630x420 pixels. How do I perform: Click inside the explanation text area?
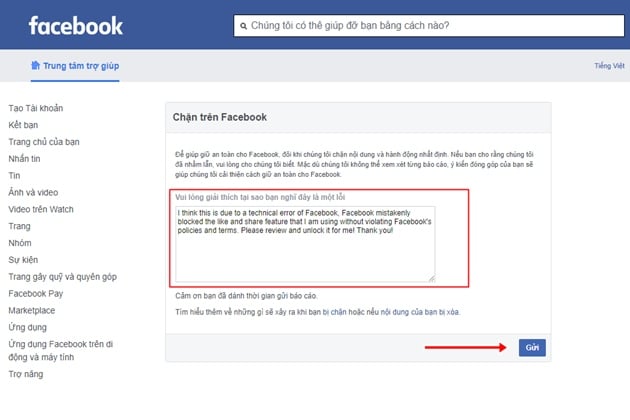[305, 244]
